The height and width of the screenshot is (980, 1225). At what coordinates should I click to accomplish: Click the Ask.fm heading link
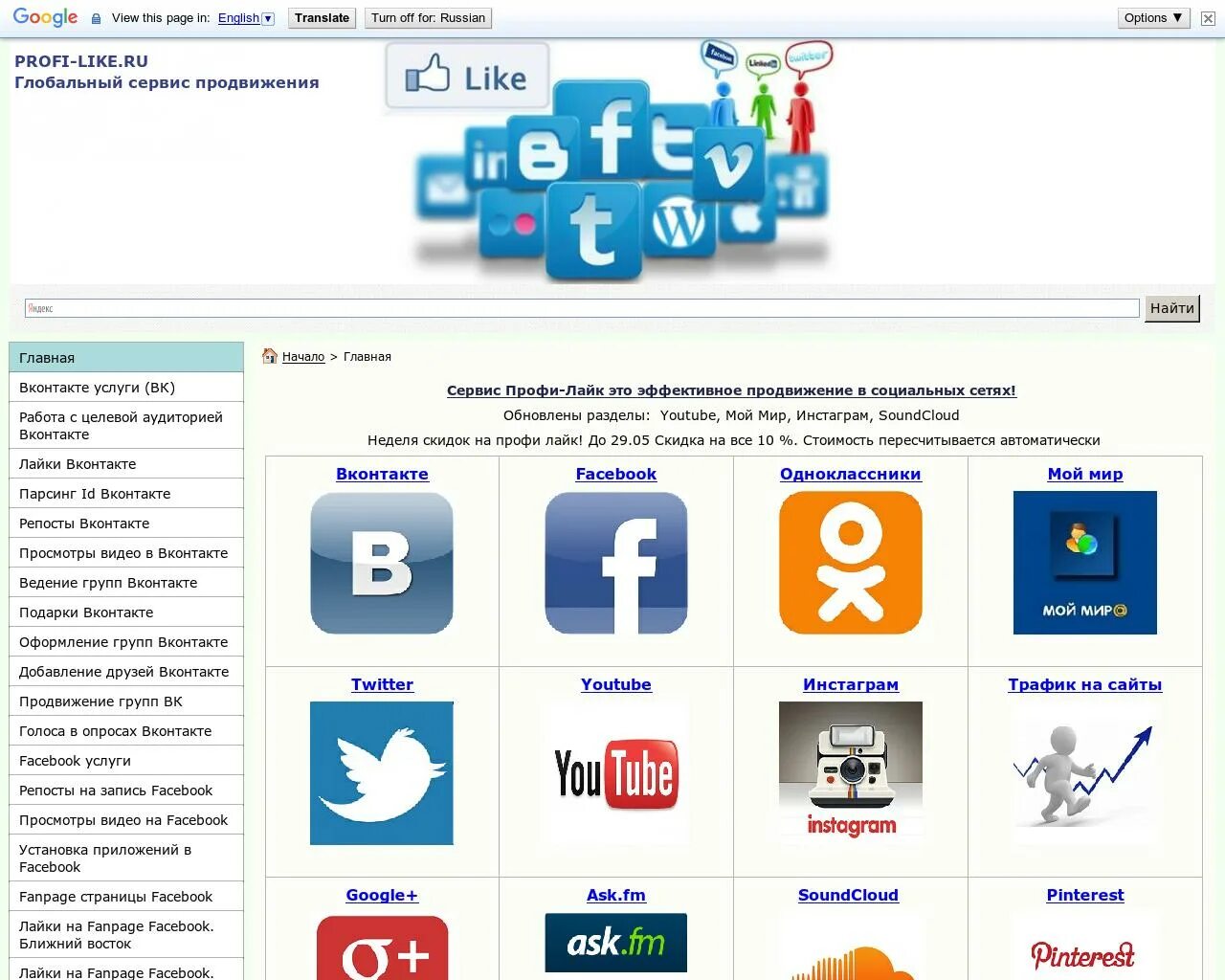point(616,895)
